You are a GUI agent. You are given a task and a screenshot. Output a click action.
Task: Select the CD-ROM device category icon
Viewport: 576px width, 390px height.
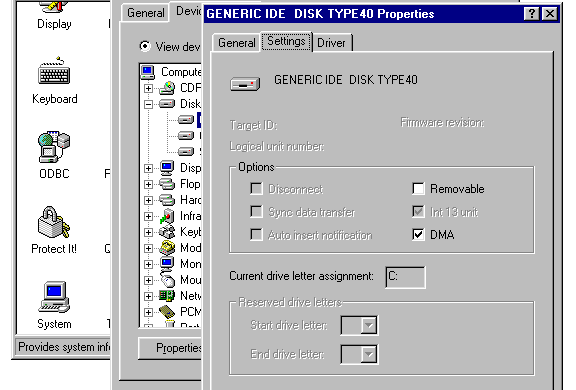coord(167,88)
